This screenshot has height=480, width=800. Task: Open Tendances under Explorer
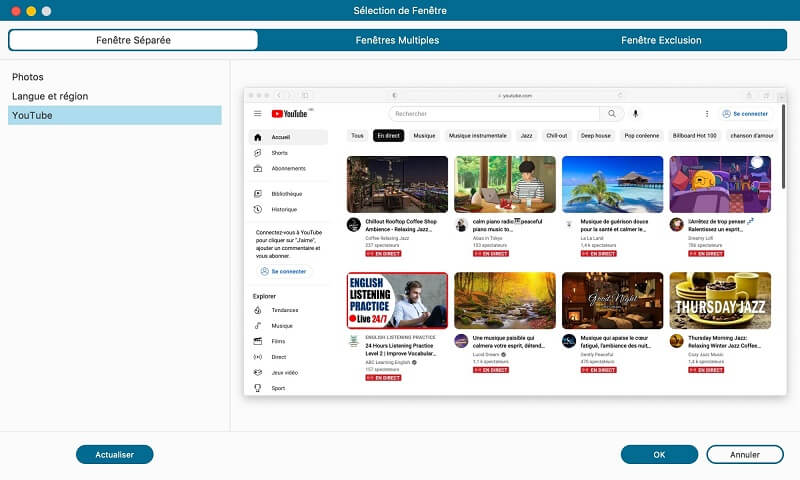pos(288,310)
